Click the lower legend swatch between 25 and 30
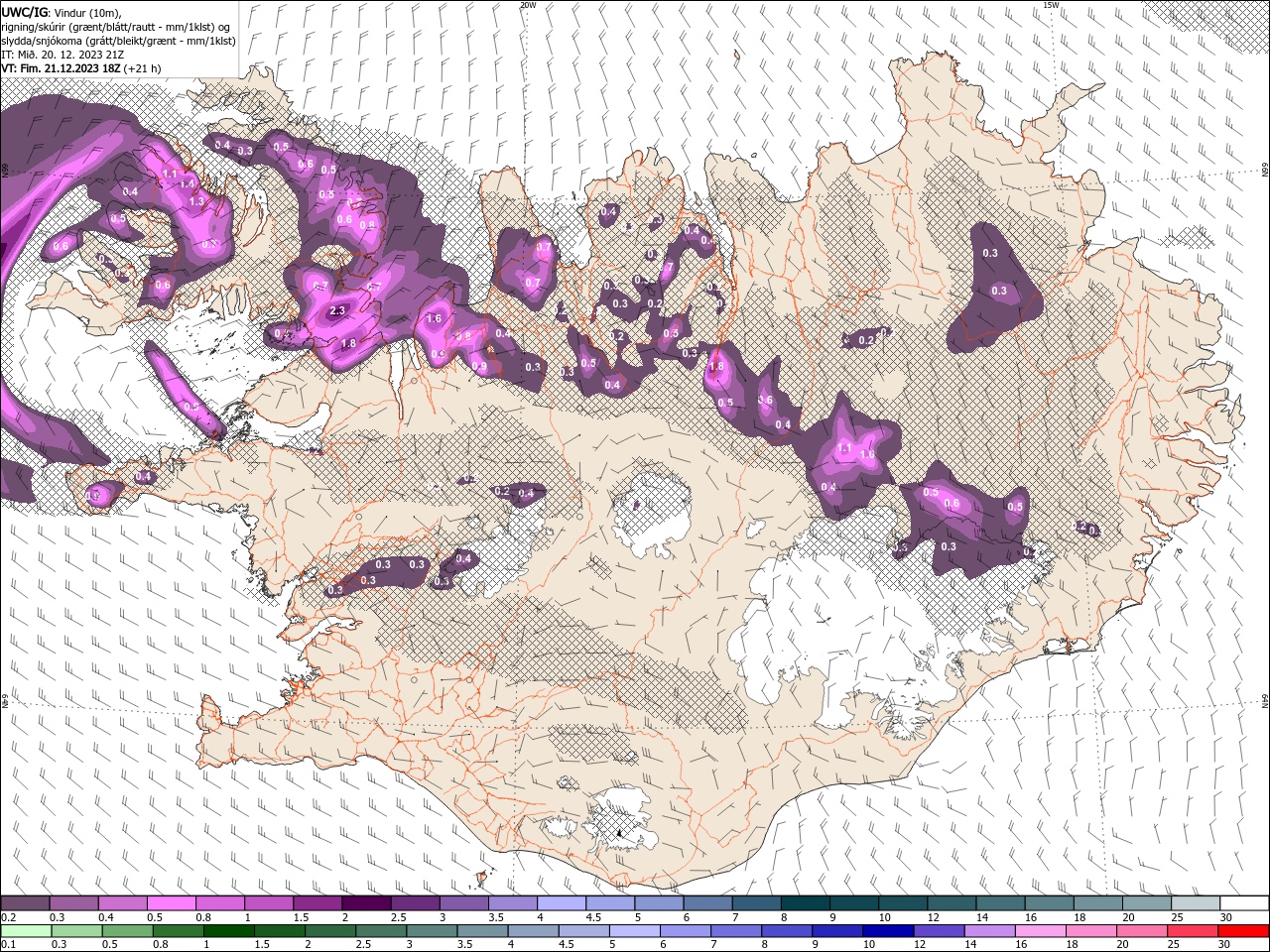Image resolution: width=1270 pixels, height=952 pixels. 1193,931
